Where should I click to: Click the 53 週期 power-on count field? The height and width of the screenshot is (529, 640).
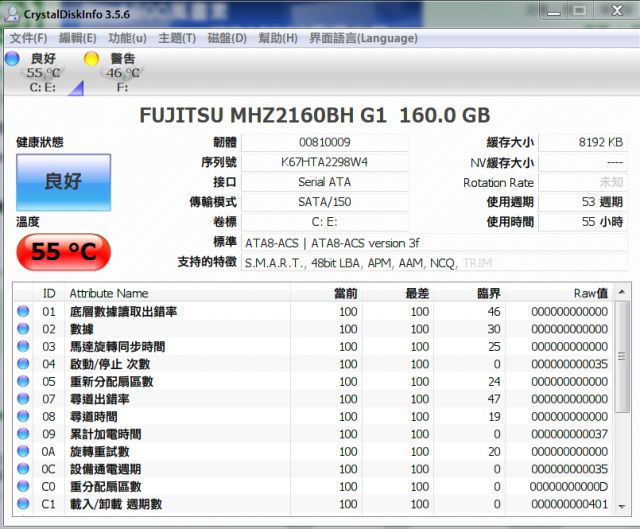pos(583,202)
